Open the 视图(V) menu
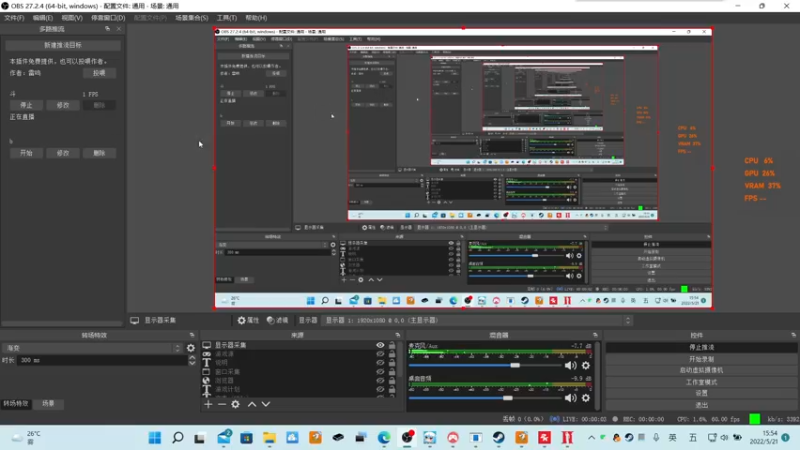 pos(72,18)
